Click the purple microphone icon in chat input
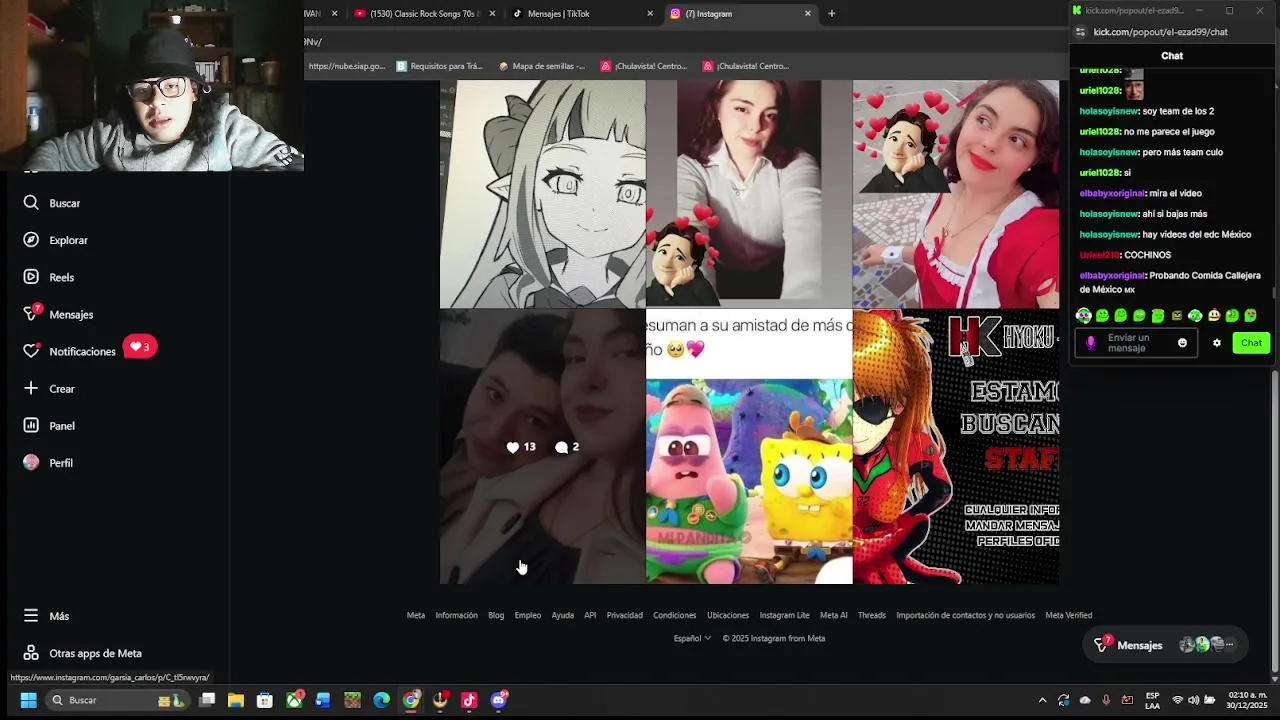This screenshot has width=1280, height=720. [x=1091, y=343]
